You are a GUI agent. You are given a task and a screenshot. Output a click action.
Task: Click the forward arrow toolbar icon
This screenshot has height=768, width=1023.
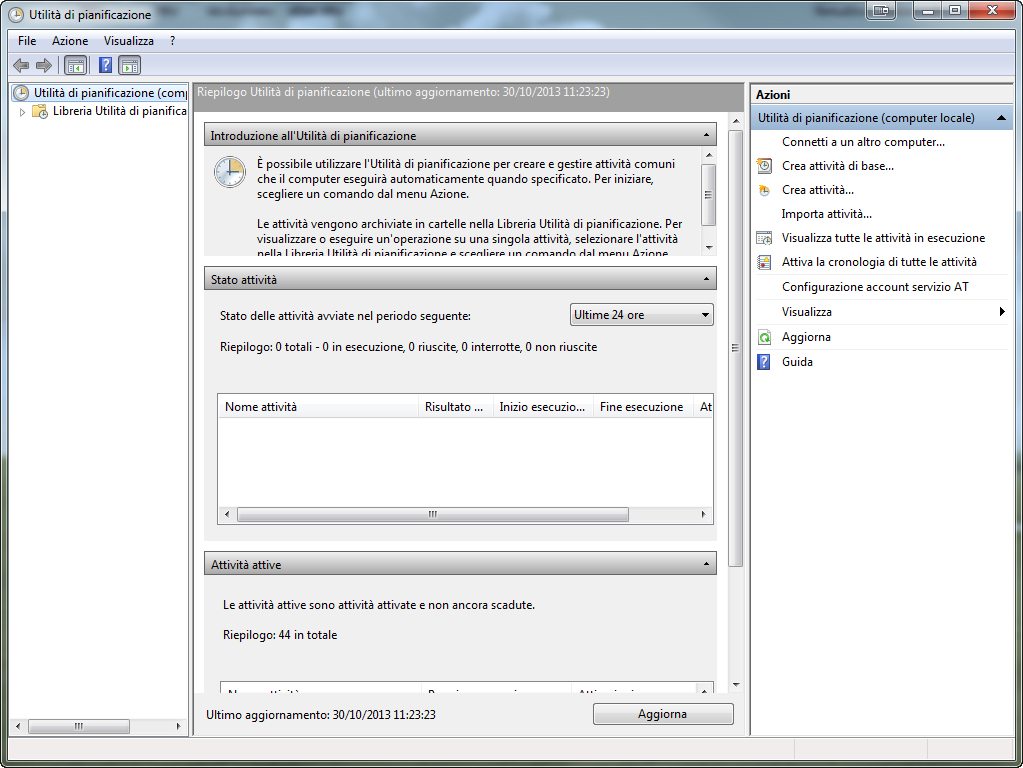click(43, 66)
